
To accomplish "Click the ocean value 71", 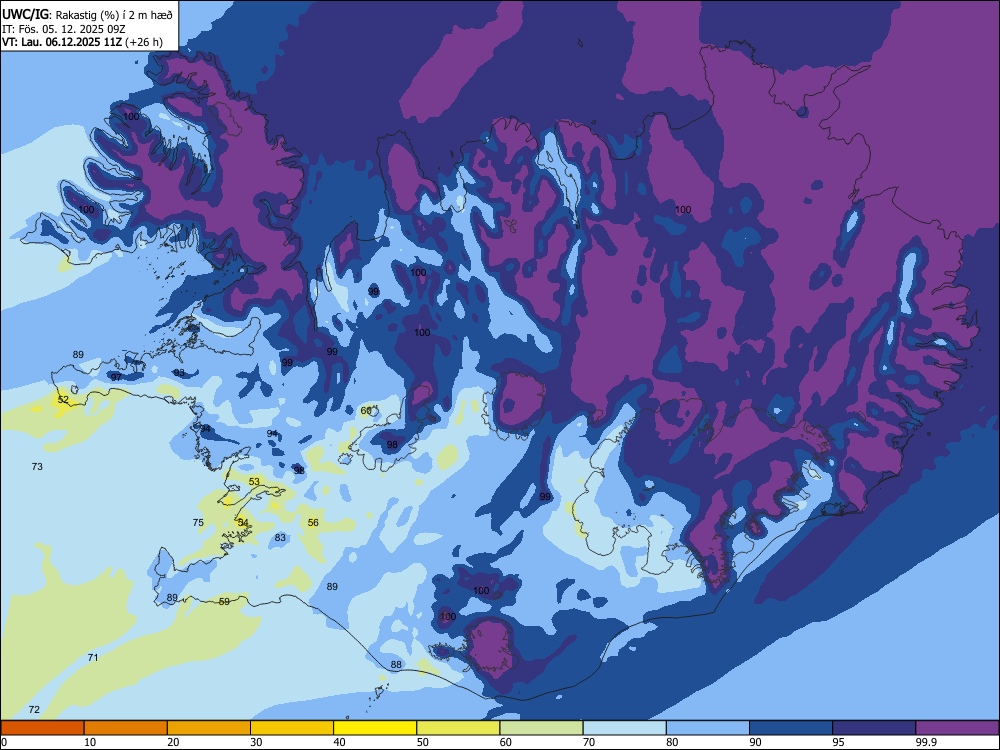I will coord(92,658).
